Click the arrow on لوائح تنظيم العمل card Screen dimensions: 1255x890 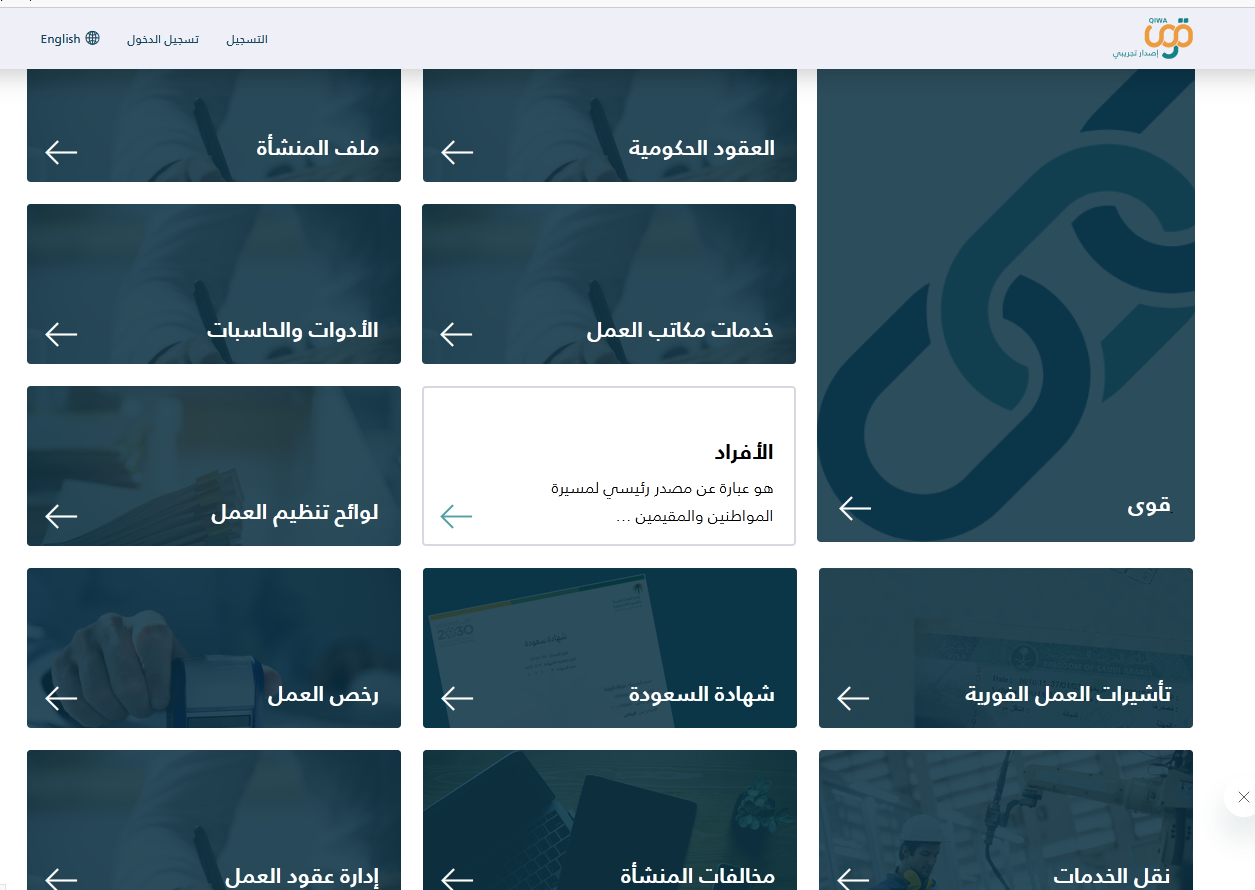[x=61, y=516]
